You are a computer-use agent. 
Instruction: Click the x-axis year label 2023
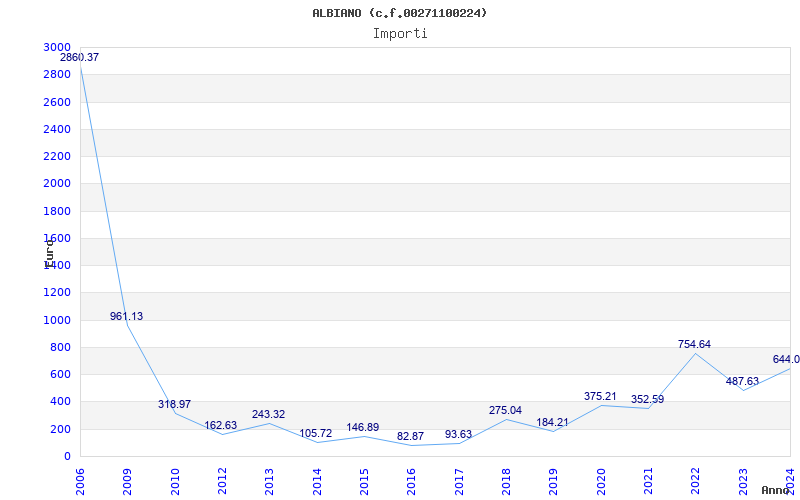[x=743, y=481]
